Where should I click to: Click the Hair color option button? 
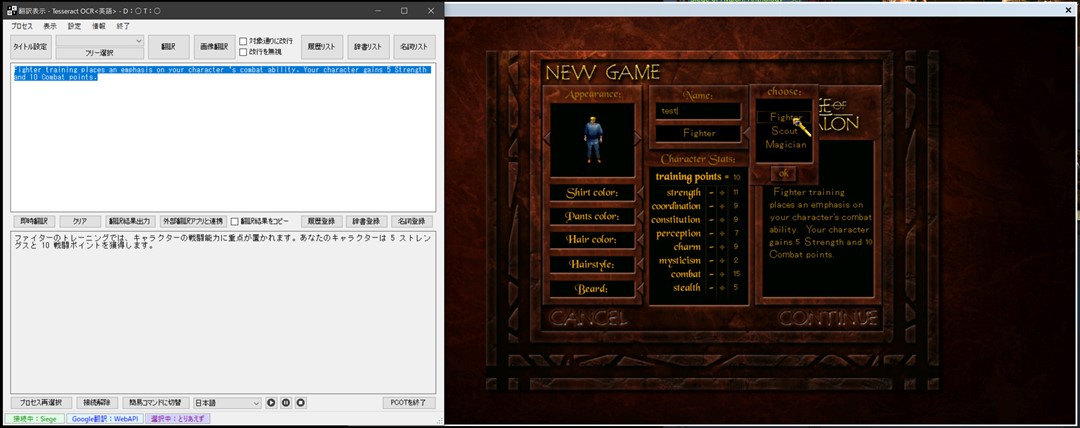590,240
